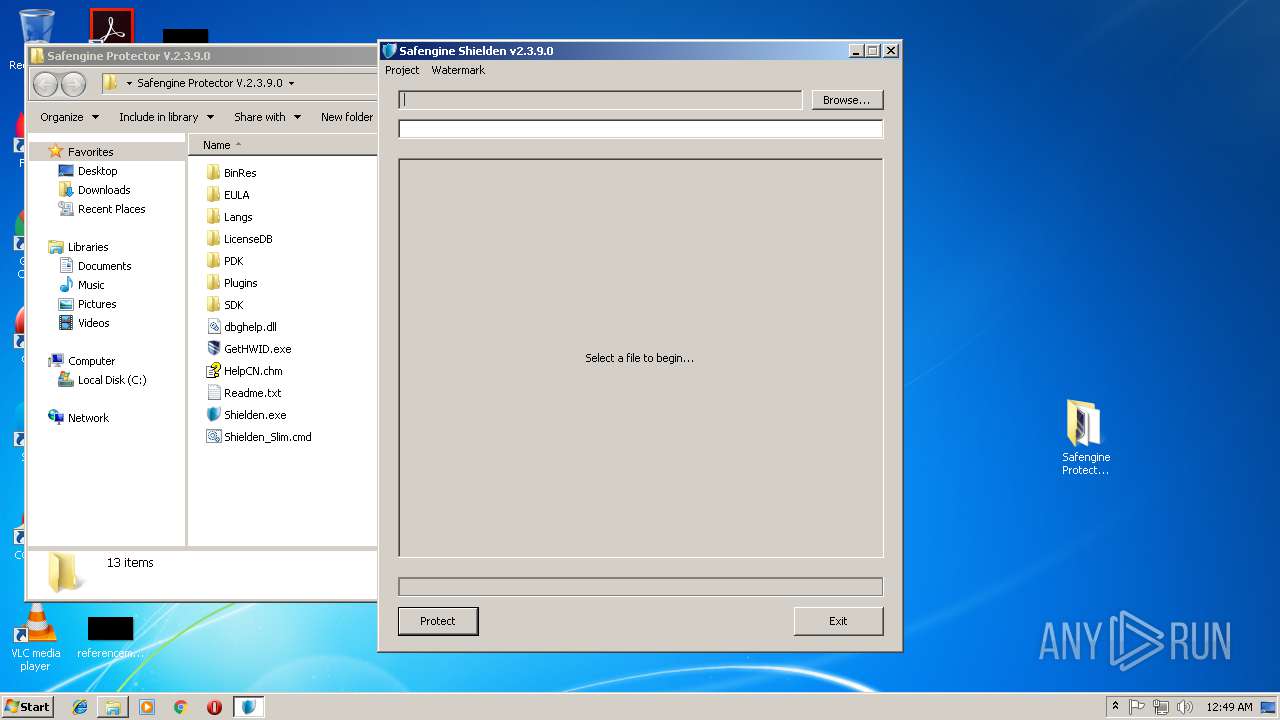The width and height of the screenshot is (1280, 720).
Task: Open the Windows Start menu
Action: pyautogui.click(x=27, y=707)
